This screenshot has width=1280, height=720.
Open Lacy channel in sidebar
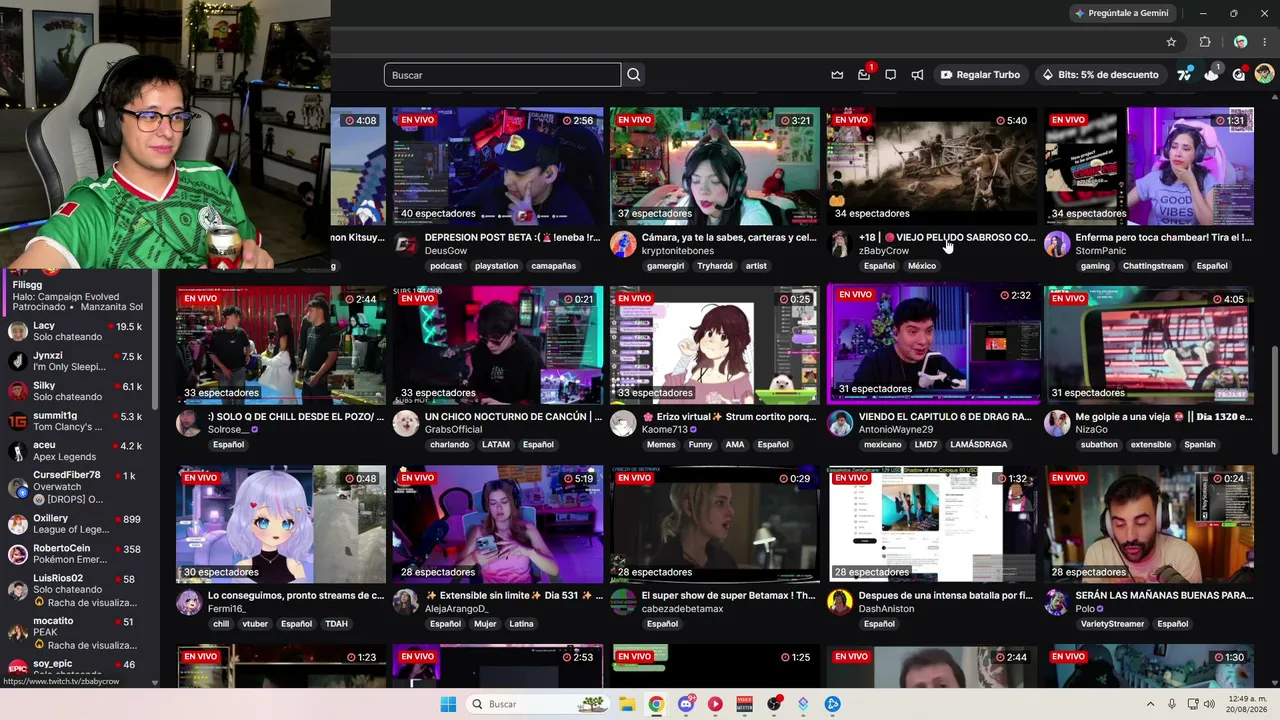[x=76, y=331]
